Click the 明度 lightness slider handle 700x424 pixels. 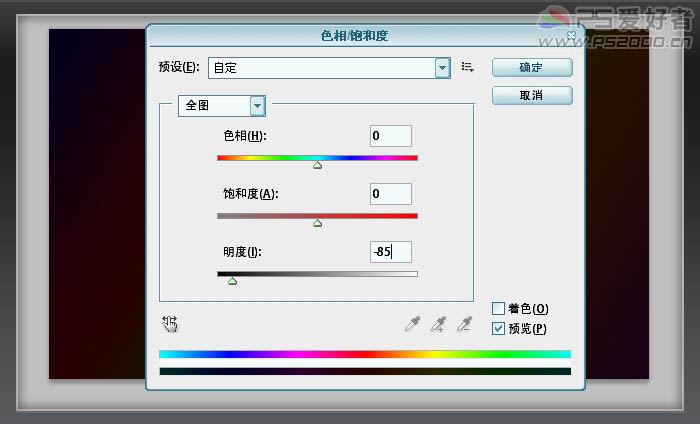click(x=232, y=282)
